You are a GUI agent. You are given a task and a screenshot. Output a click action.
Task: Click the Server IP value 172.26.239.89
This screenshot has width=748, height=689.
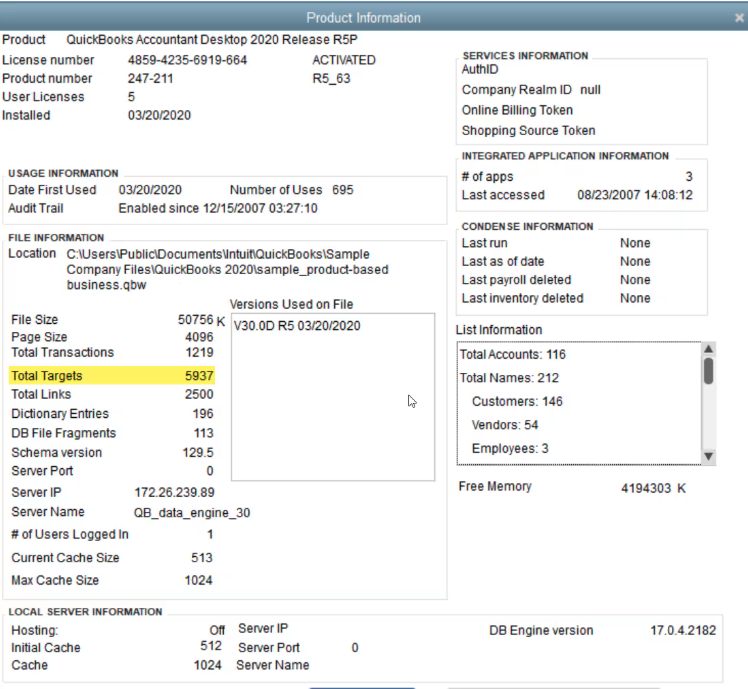click(174, 492)
